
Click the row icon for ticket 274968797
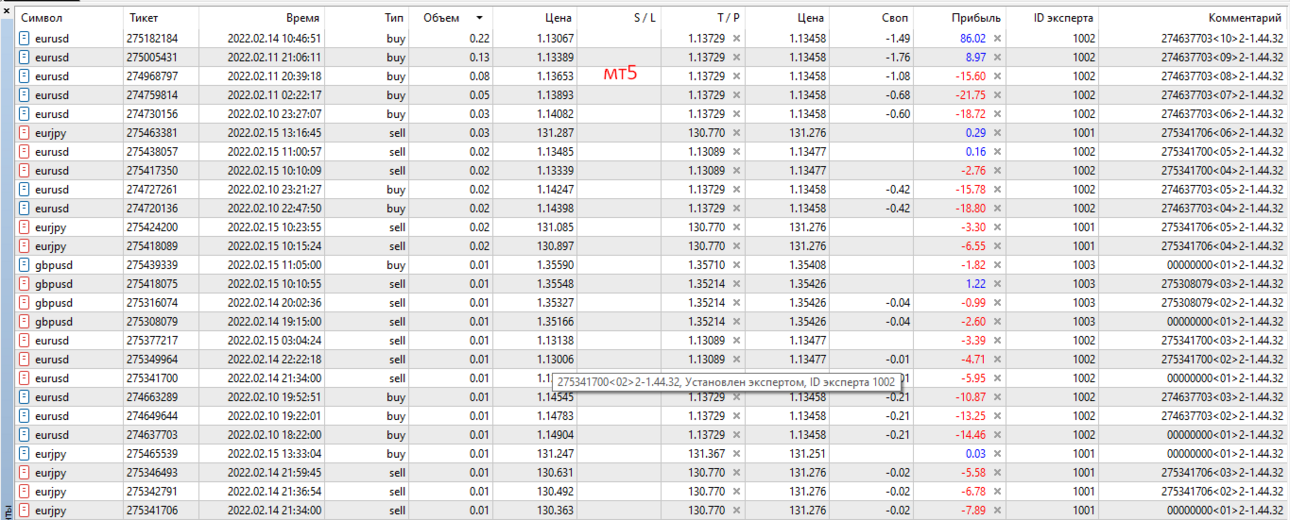coord(25,76)
